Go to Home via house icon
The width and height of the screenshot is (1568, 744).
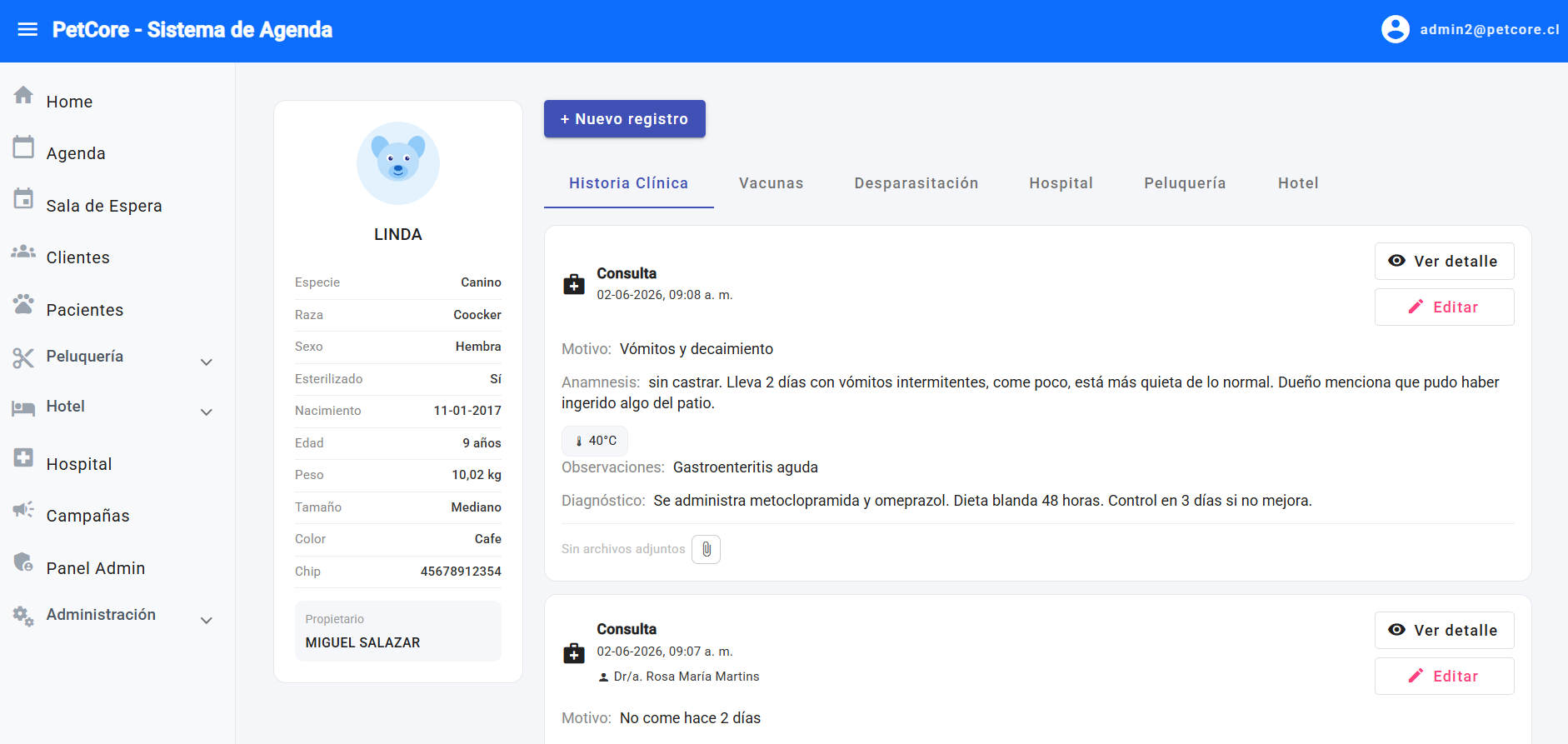pyautogui.click(x=23, y=95)
